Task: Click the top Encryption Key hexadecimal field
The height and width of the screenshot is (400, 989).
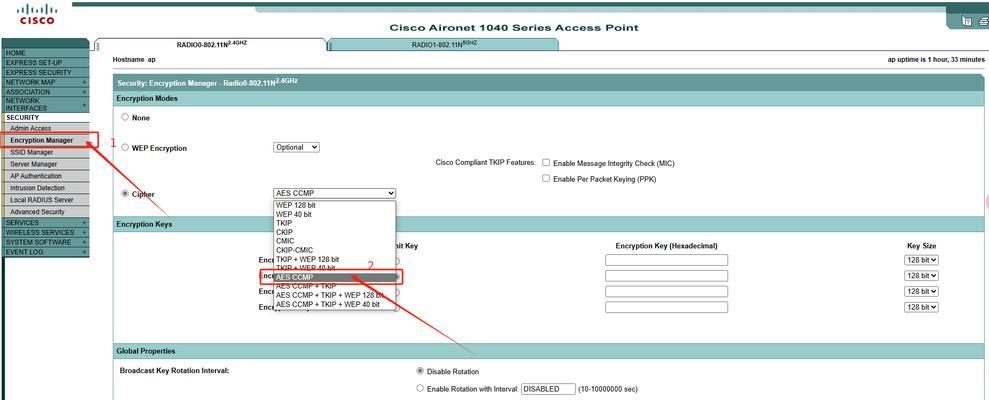Action: click(x=666, y=260)
